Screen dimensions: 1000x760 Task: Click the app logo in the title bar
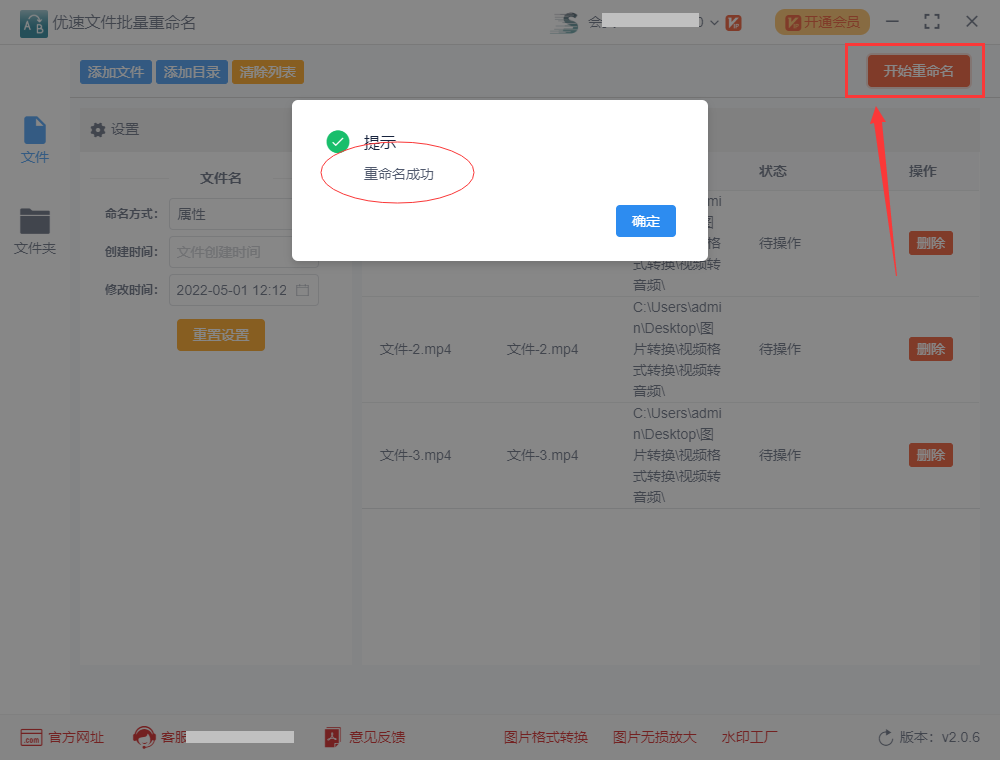(33, 21)
